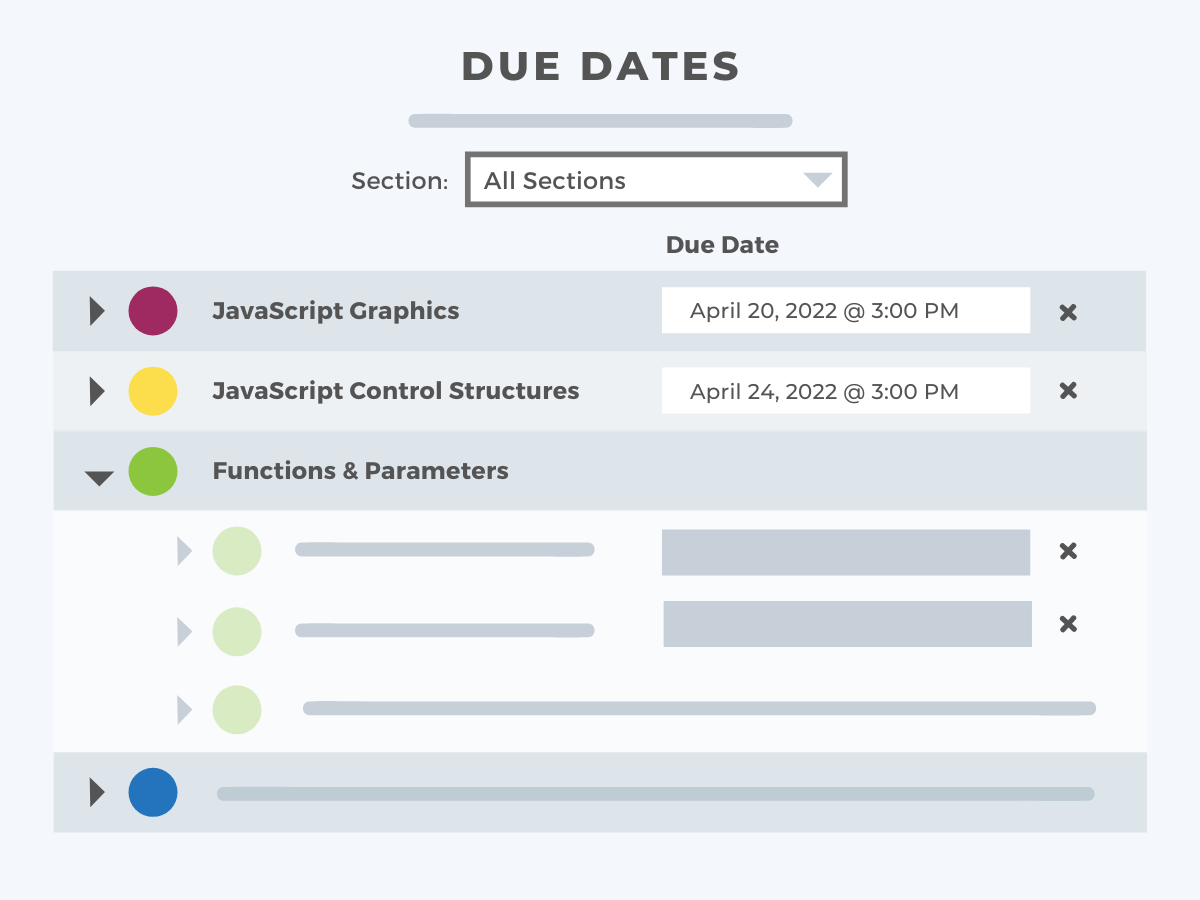This screenshot has height=900, width=1200.
Task: Expand the third light green sub-item arrow
Action: [184, 710]
